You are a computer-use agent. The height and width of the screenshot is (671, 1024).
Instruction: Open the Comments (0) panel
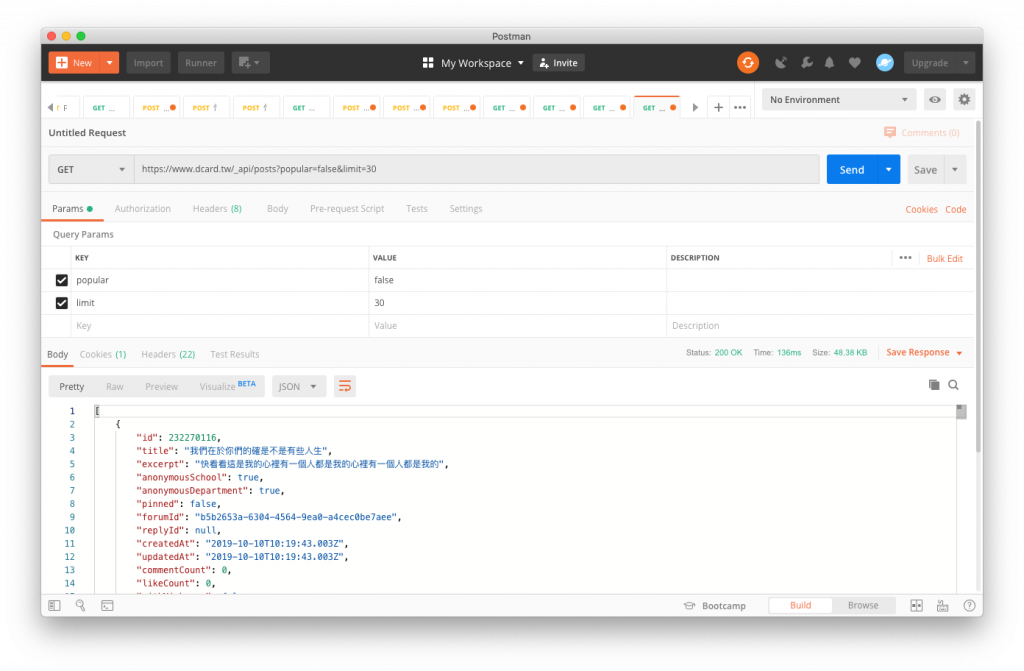pos(921,133)
